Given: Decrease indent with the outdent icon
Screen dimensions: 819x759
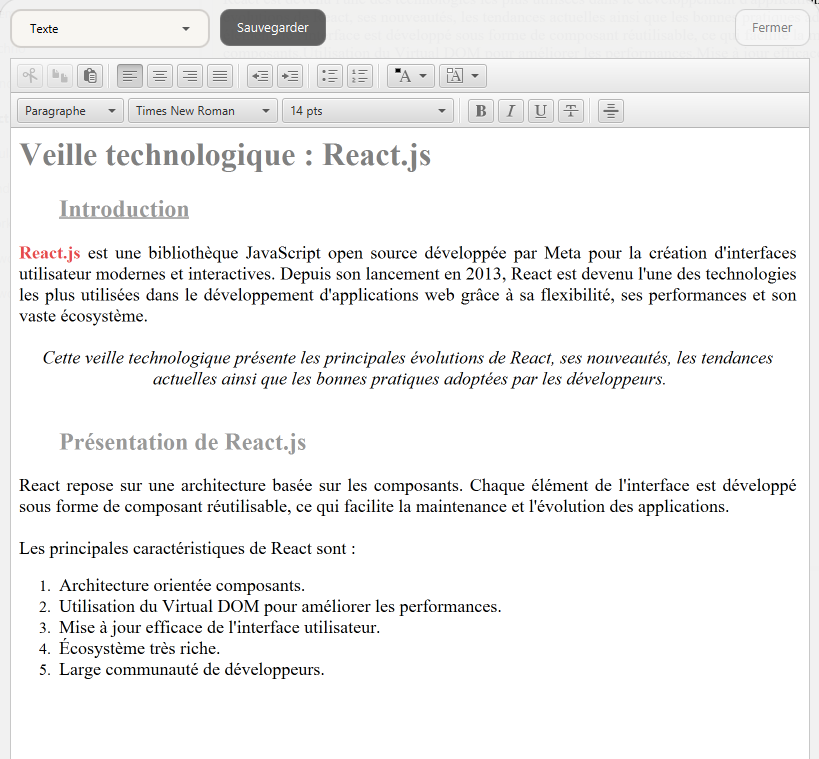Looking at the screenshot, I should point(260,76).
